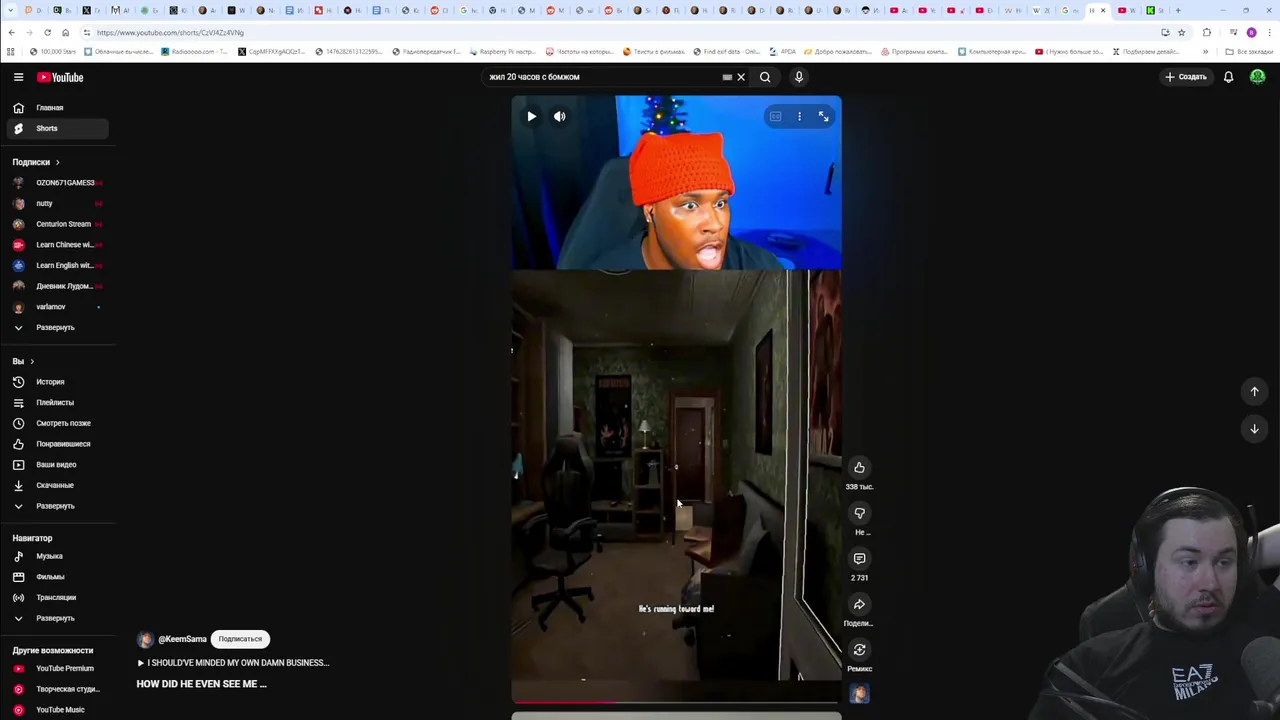Open the Все закладки folder
This screenshot has width=1280, height=720.
[x=1250, y=51]
